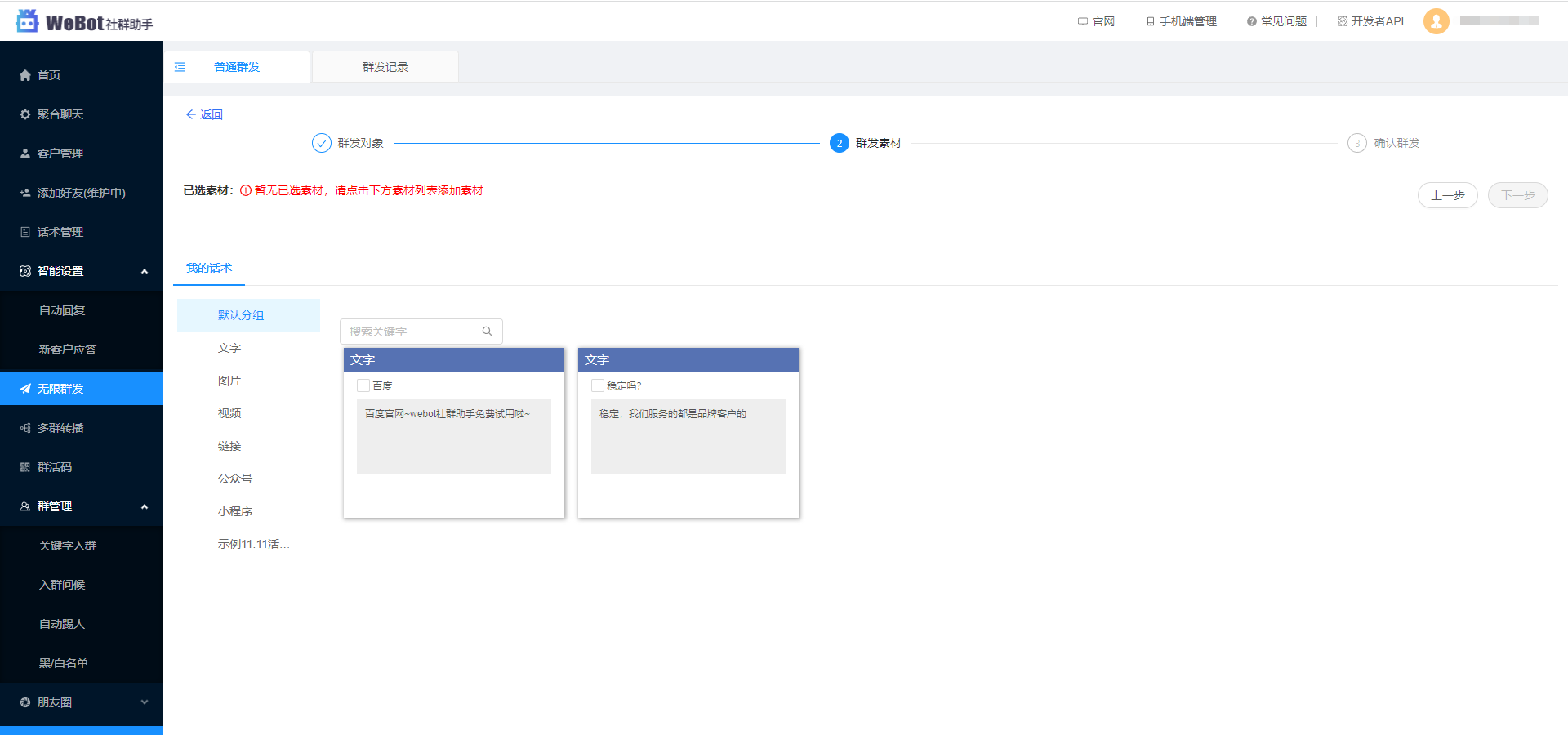The width and height of the screenshot is (1568, 735).
Task: Select the 默认分组 group
Action: point(248,315)
